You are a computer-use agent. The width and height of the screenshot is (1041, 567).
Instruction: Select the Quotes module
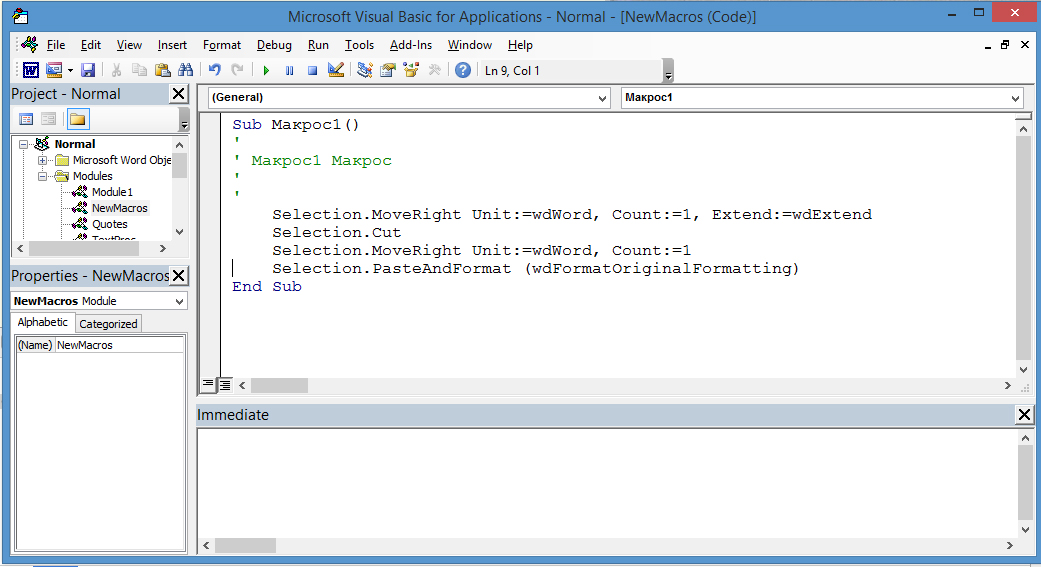point(110,224)
